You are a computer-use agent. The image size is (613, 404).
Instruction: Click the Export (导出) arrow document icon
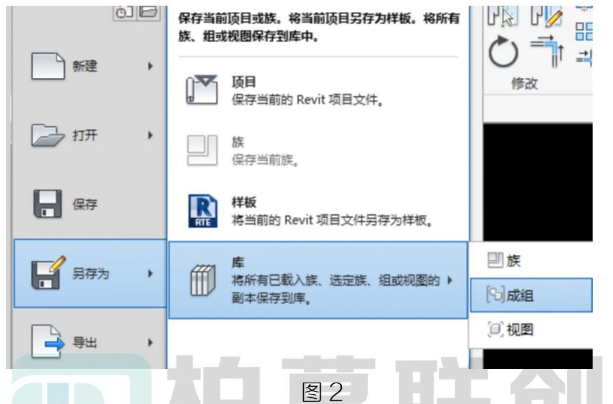[x=48, y=341]
